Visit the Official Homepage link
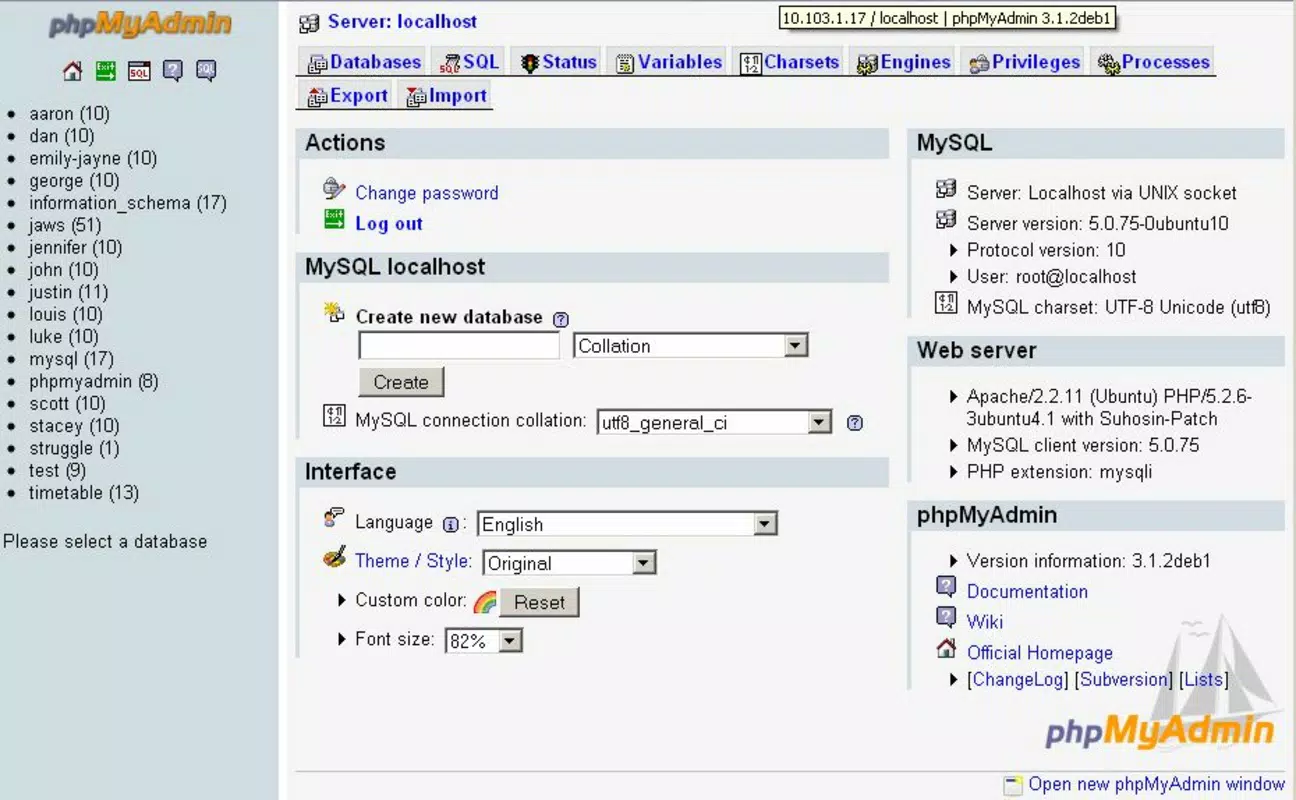Image resolution: width=1296 pixels, height=800 pixels. tap(1040, 653)
